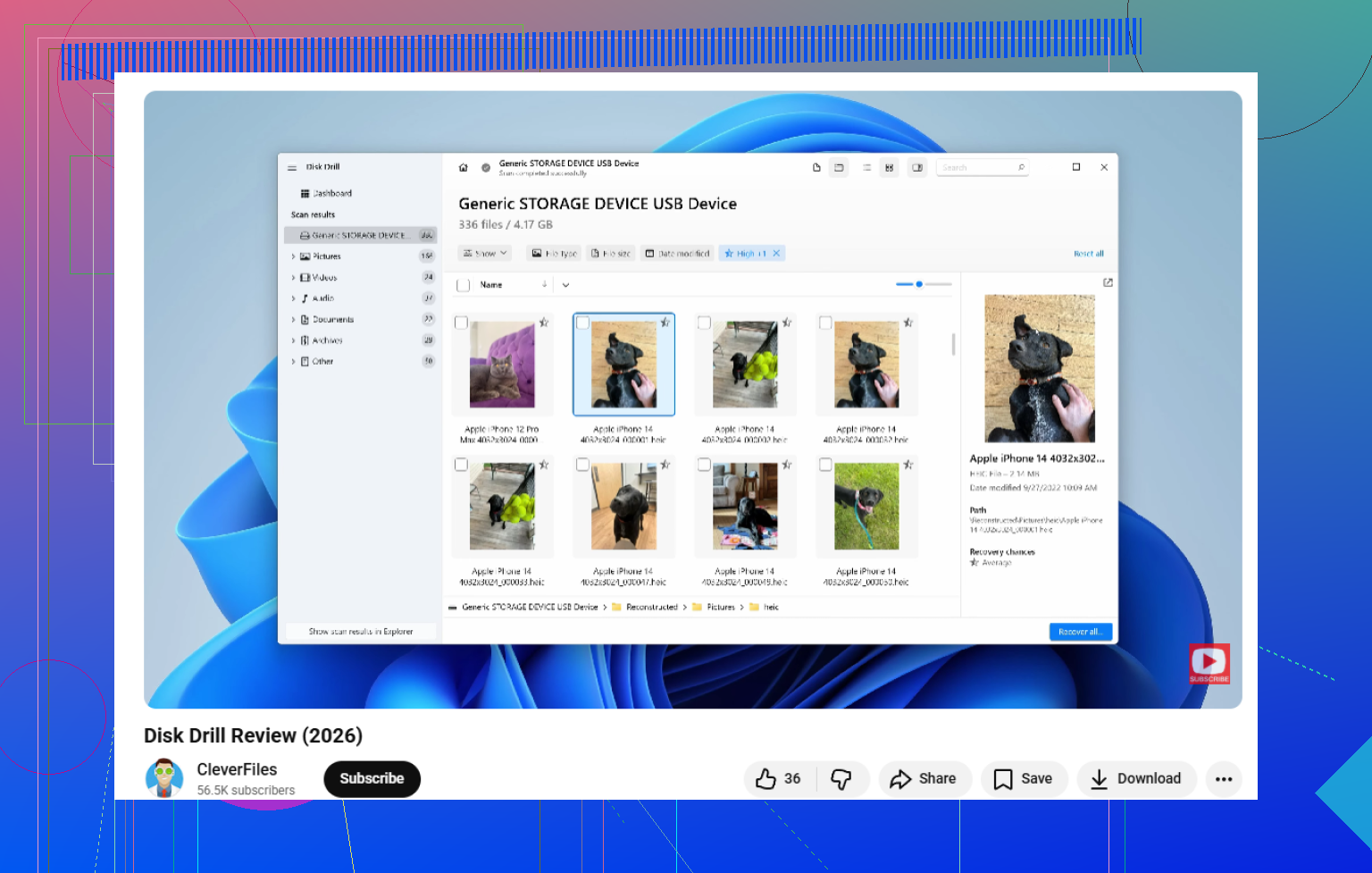Star the 000053.heic photo on grass
This screenshot has width=1372, height=873.
(x=908, y=465)
